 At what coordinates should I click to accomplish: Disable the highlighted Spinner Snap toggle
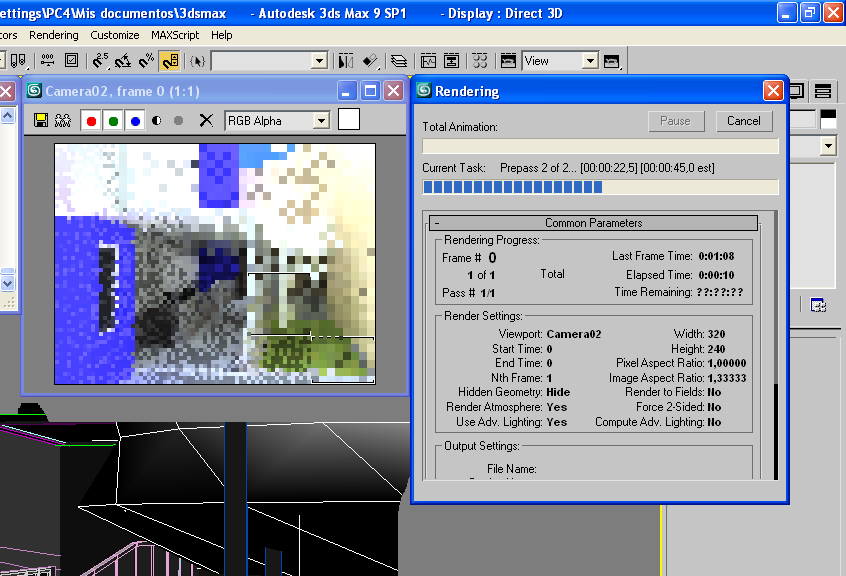pos(170,61)
